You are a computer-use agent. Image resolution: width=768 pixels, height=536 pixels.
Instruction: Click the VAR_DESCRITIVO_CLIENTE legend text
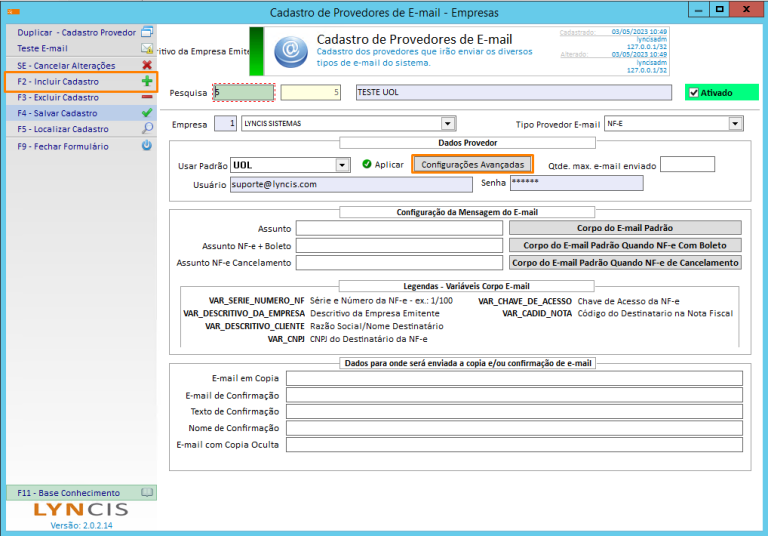pos(255,326)
